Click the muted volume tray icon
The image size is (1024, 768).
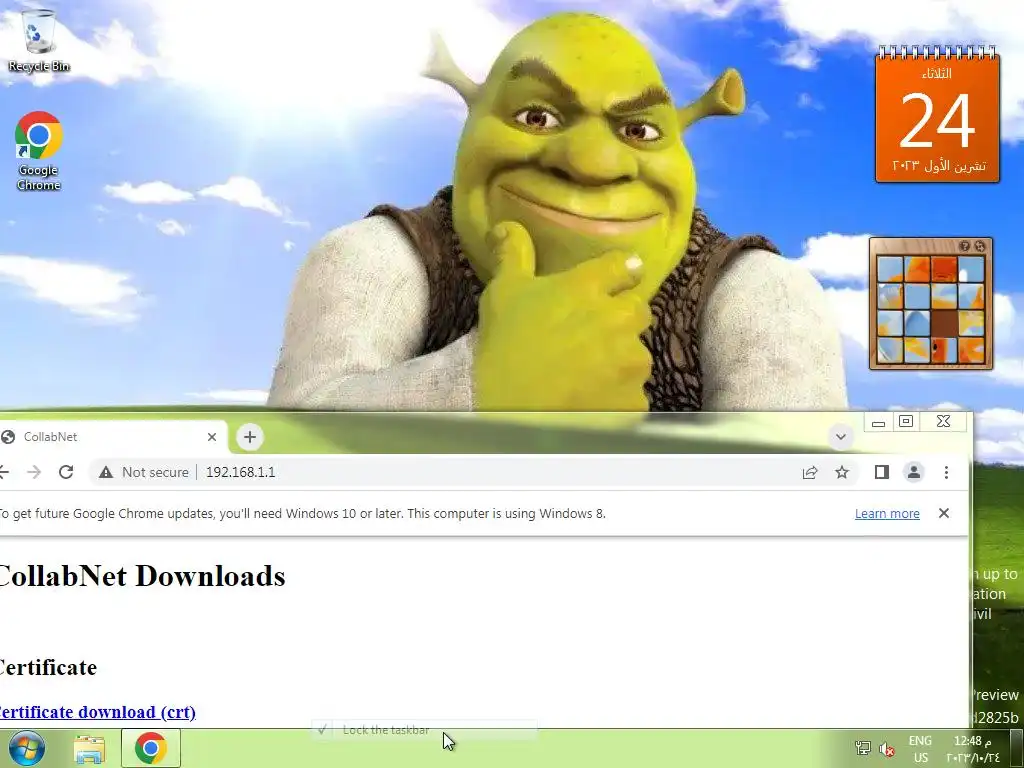coord(886,748)
